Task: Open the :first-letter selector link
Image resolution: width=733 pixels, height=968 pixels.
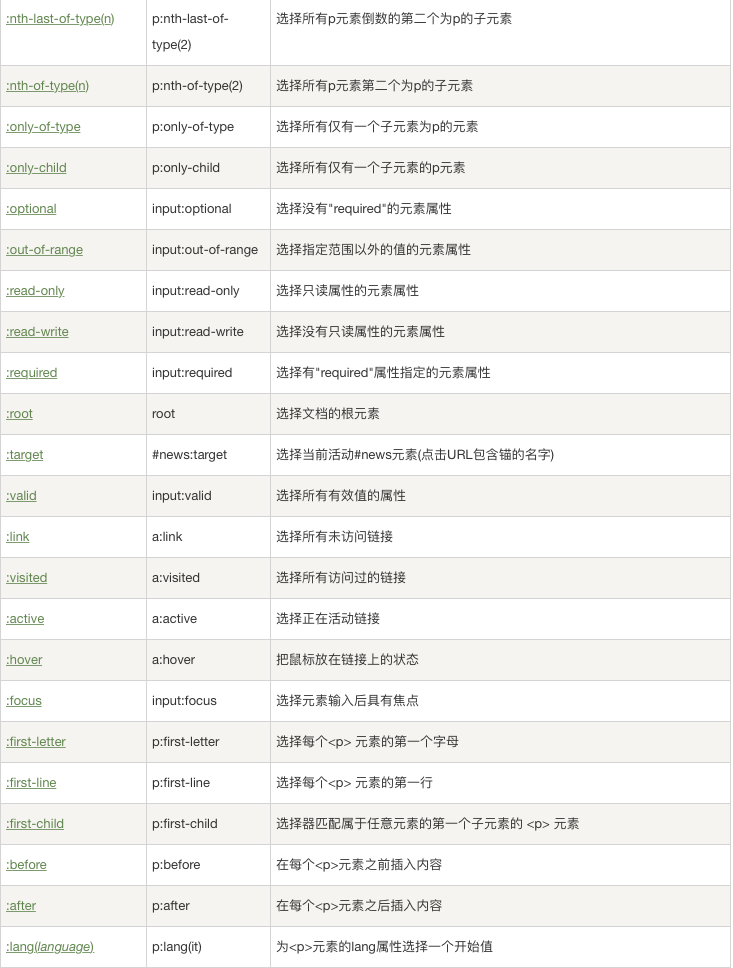Action: (x=36, y=742)
